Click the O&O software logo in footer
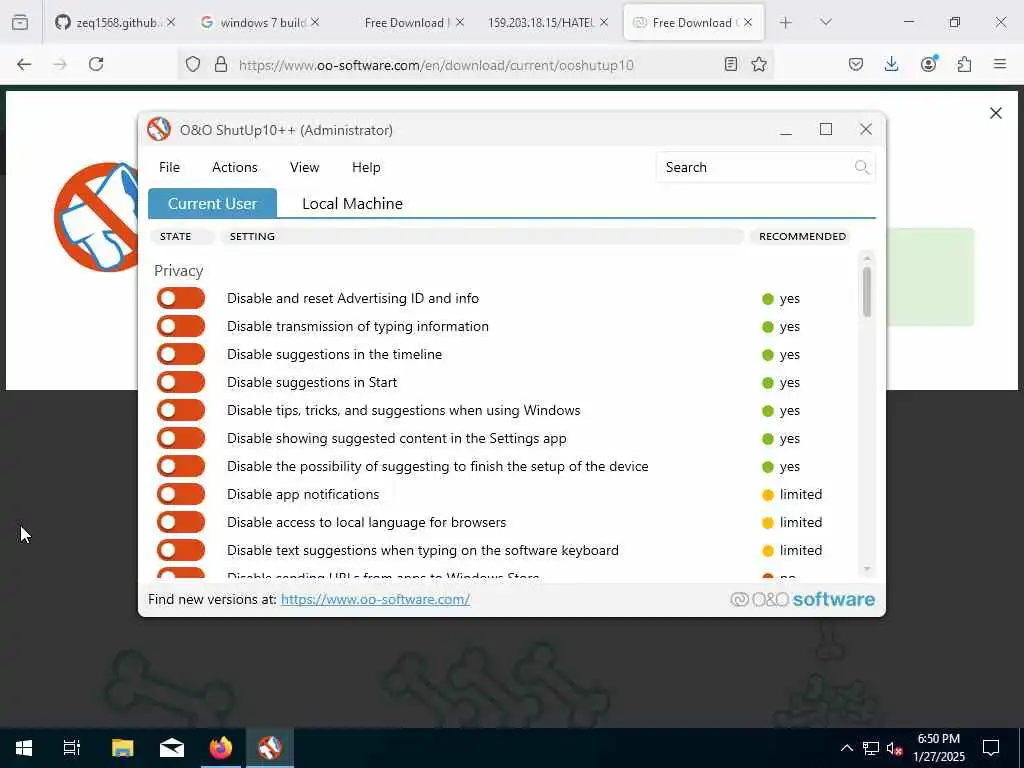The height and width of the screenshot is (768, 1024). (x=802, y=600)
